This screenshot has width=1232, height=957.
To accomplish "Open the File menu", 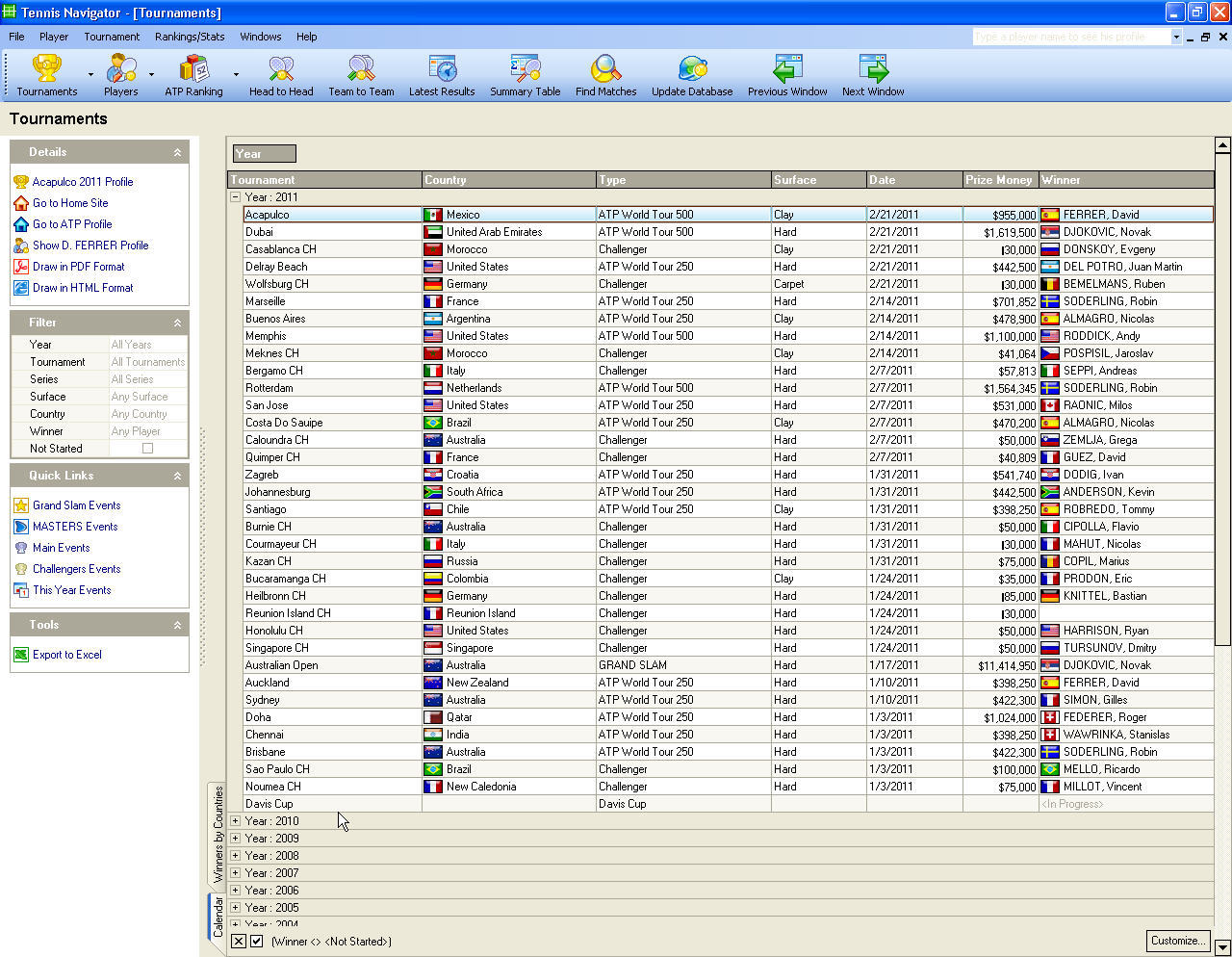I will click(16, 37).
